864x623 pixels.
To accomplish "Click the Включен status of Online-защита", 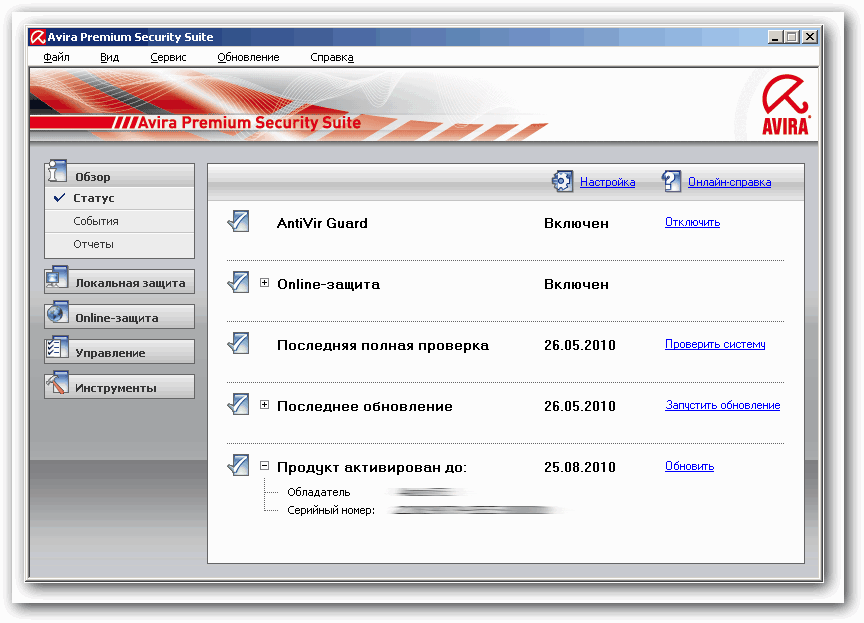I will pos(576,285).
